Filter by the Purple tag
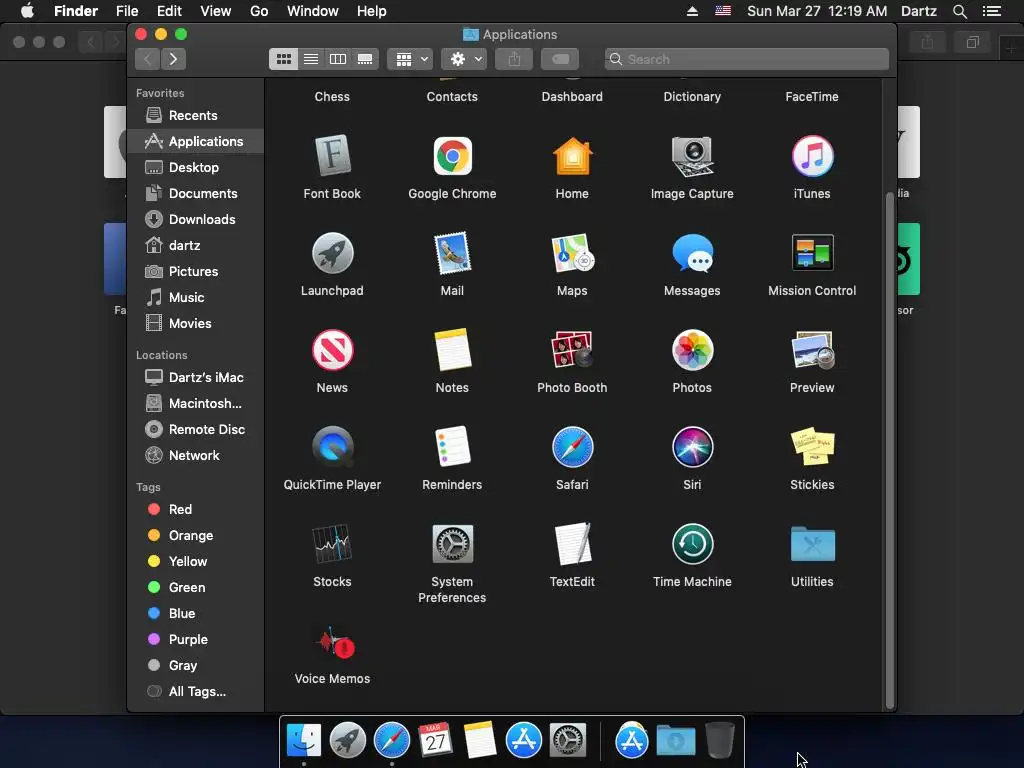This screenshot has height=768, width=1024. (195, 640)
